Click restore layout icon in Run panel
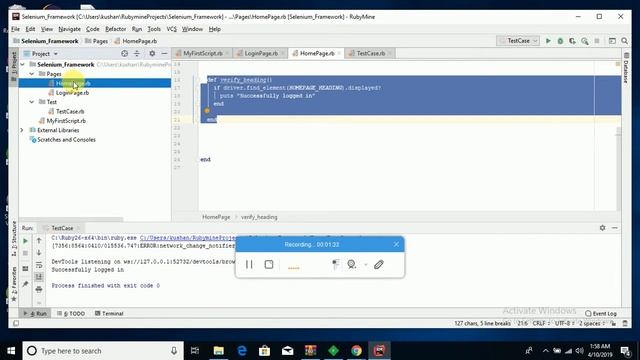The height and width of the screenshot is (360, 640). pyautogui.click(x=25, y=269)
